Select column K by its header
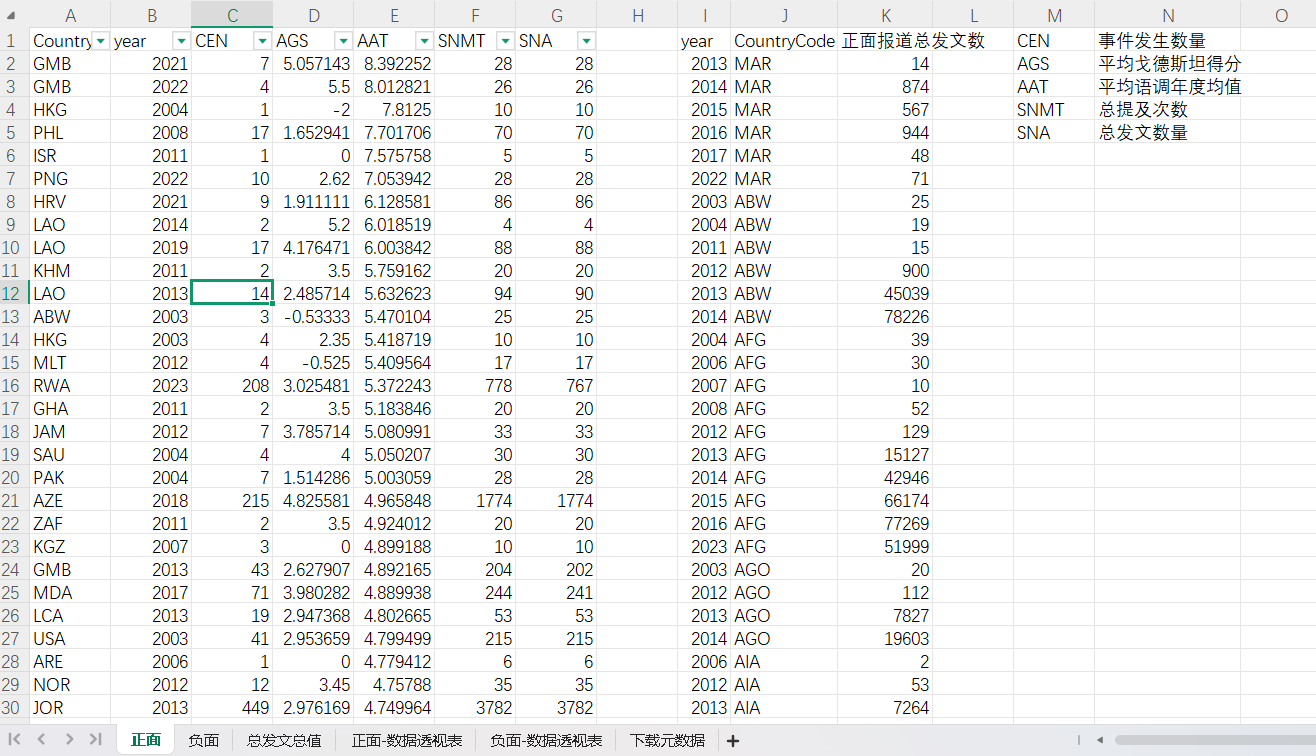The image size is (1316, 756). tap(886, 15)
